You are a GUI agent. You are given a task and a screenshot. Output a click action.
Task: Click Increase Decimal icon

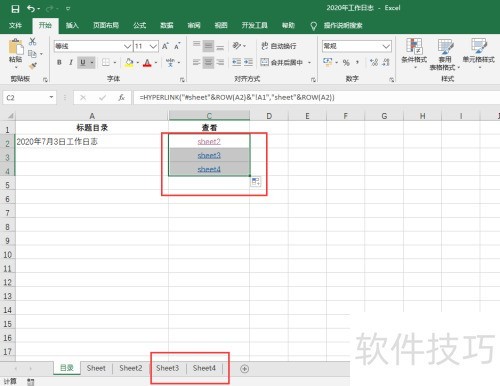point(374,62)
